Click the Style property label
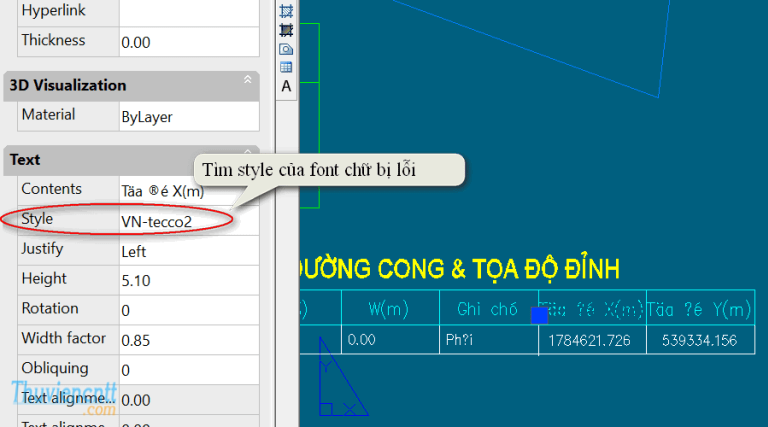The height and width of the screenshot is (427, 768). 37,219
